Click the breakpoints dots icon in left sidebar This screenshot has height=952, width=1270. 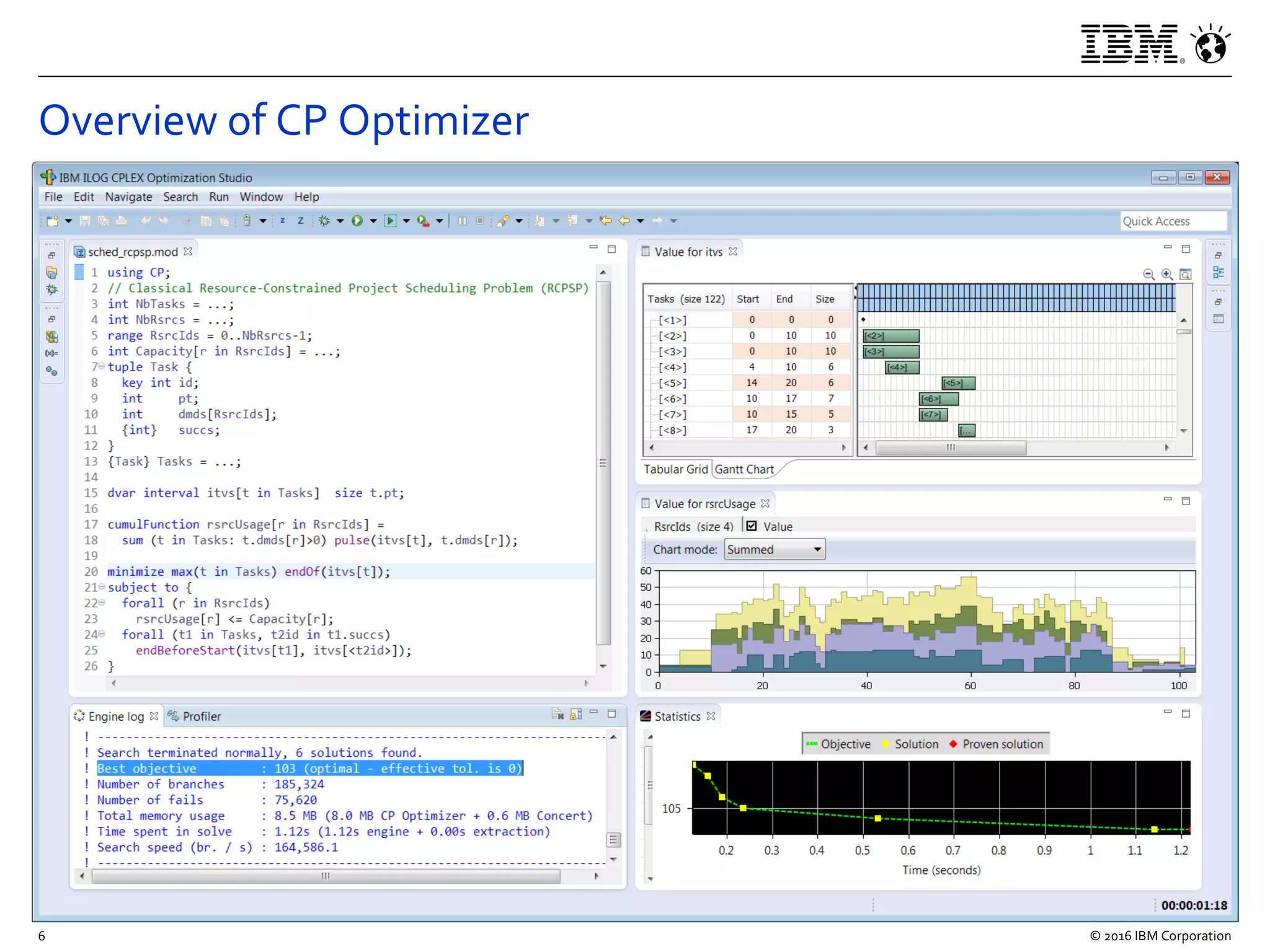[51, 371]
